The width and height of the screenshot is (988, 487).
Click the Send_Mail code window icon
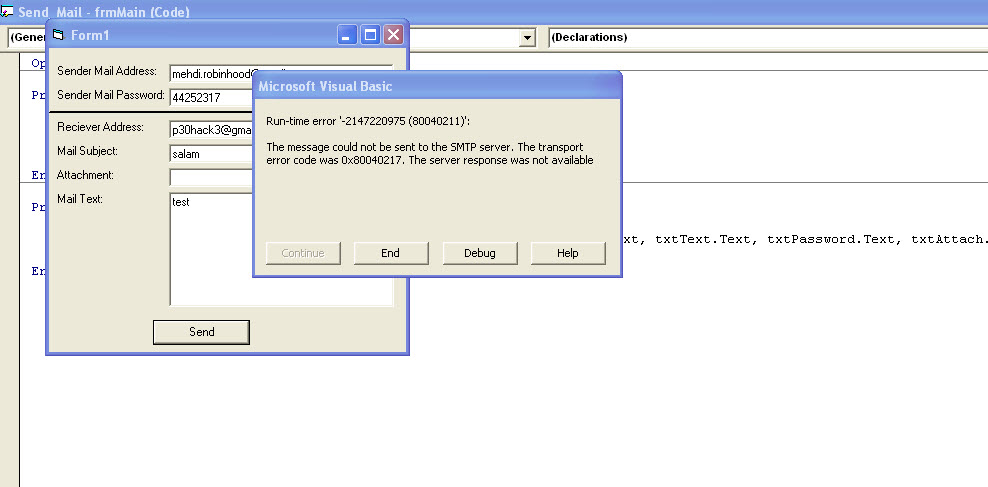tap(7, 11)
